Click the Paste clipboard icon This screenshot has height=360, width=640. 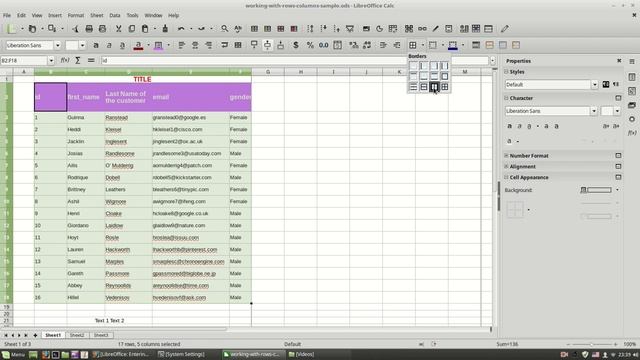pos(145,29)
